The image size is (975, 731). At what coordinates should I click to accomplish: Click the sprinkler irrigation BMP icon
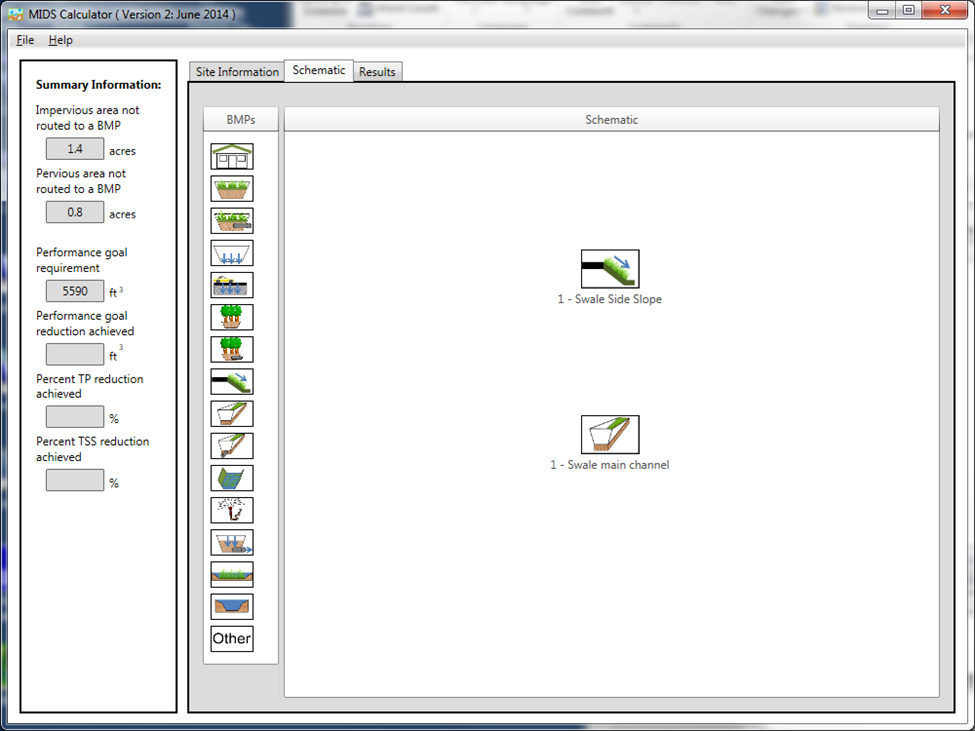(x=232, y=510)
